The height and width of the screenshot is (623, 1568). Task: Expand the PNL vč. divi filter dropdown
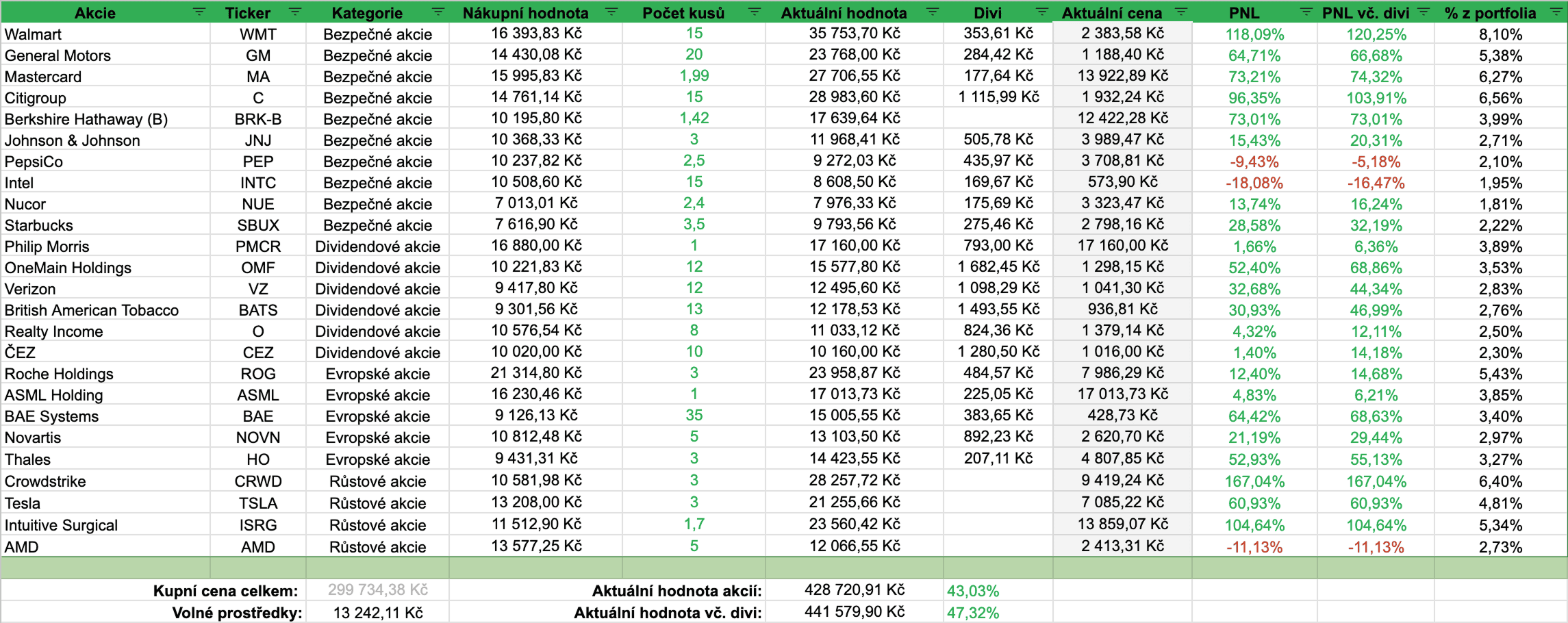[1424, 12]
